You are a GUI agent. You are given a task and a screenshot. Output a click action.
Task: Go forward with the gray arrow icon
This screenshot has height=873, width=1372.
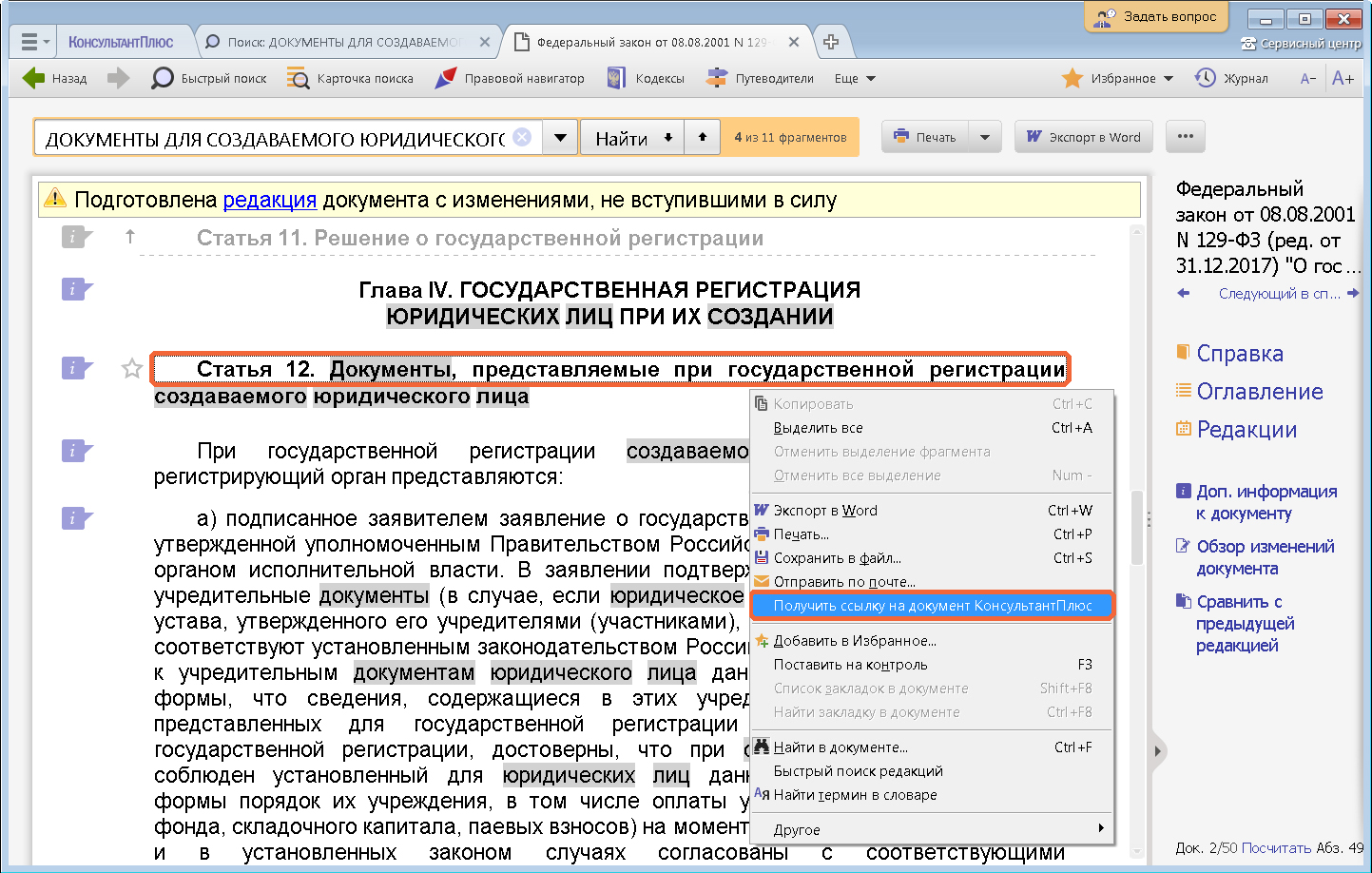point(118,78)
